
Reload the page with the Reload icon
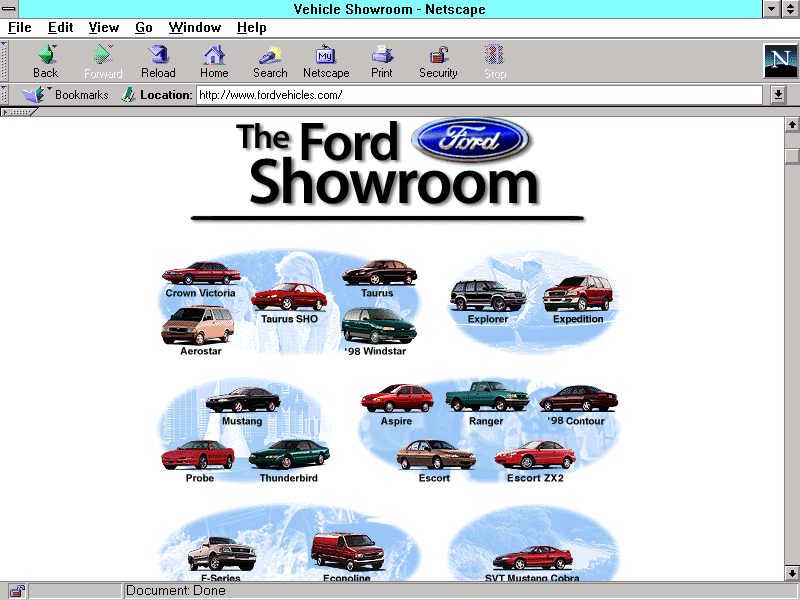click(x=158, y=55)
